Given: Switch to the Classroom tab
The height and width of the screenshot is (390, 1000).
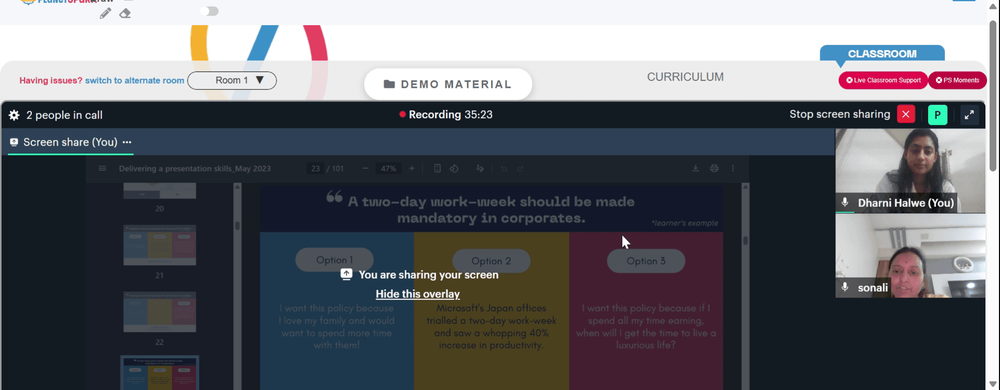Looking at the screenshot, I should pos(882,54).
